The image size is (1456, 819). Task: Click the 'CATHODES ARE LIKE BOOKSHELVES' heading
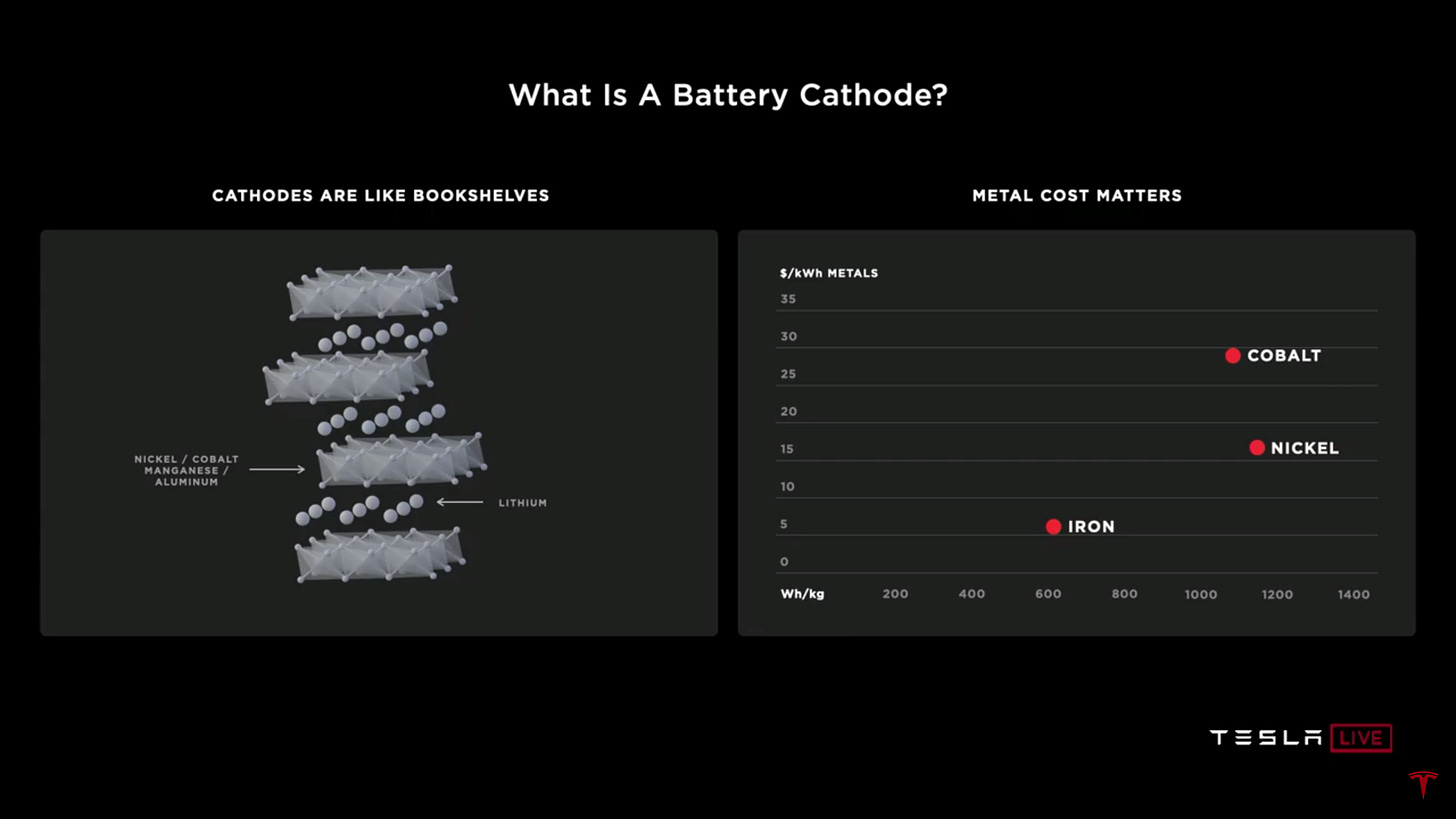[x=381, y=196]
